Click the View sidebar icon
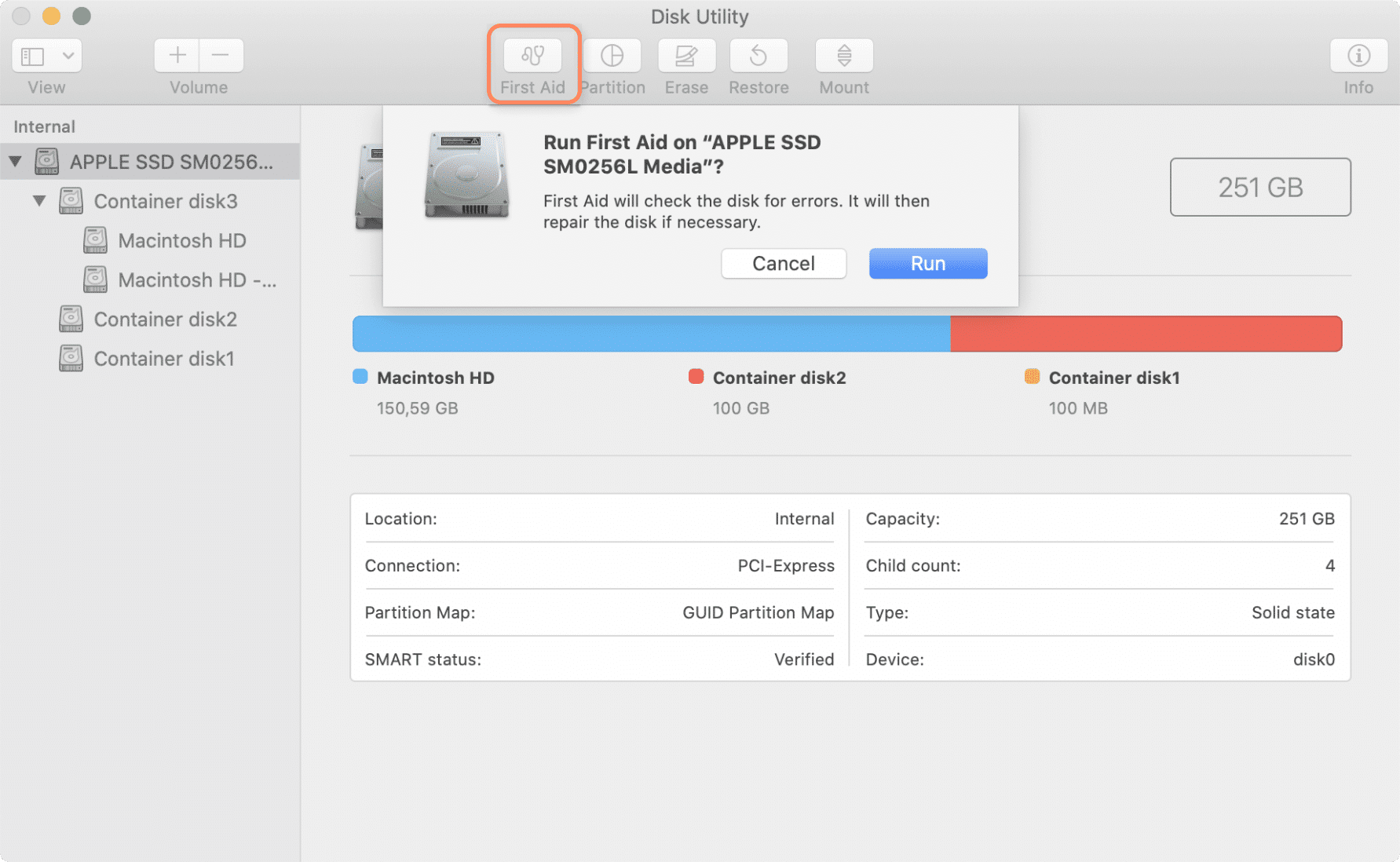1400x862 pixels. 32,55
